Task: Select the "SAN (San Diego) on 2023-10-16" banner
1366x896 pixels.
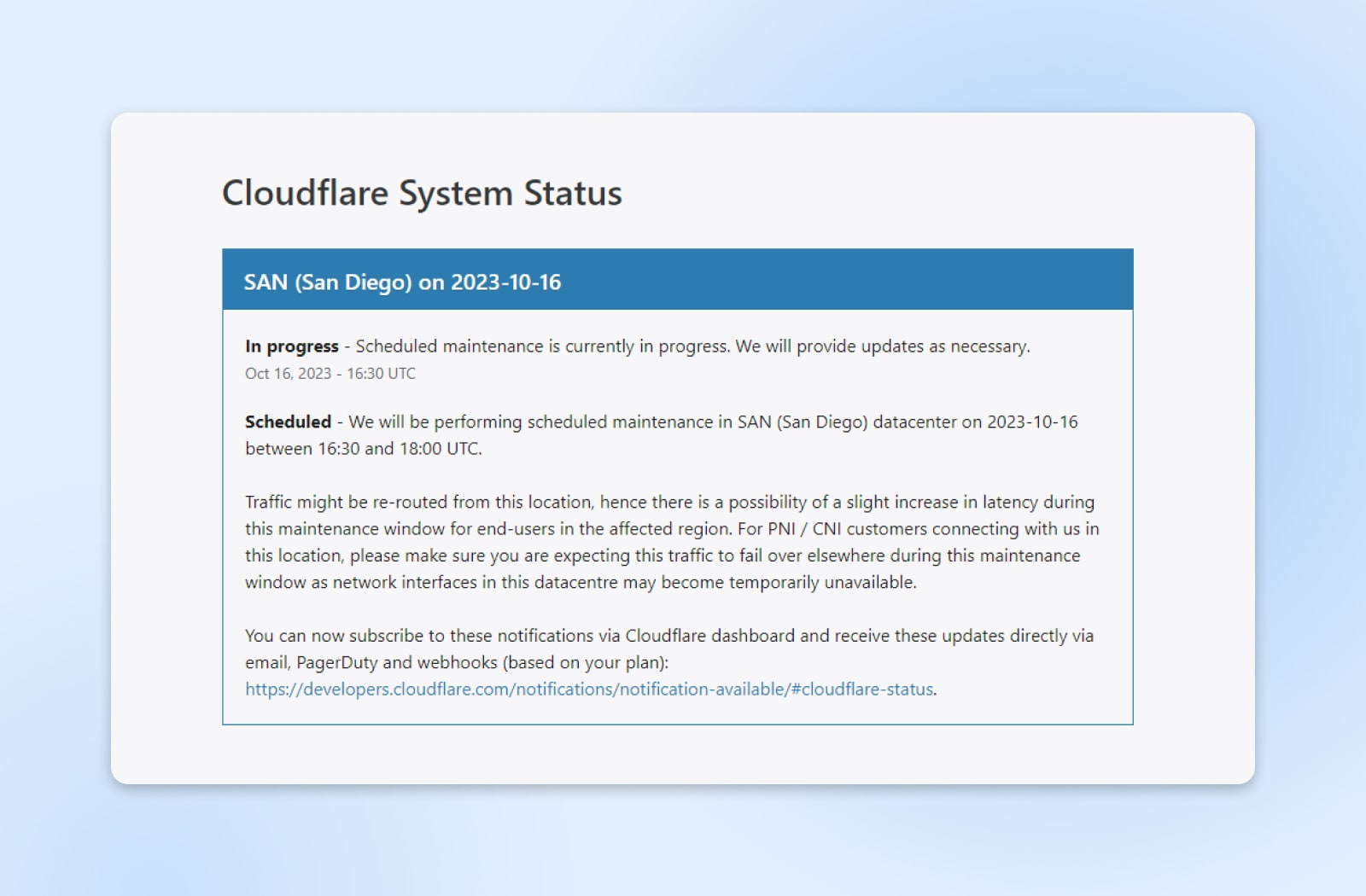Action: coord(401,282)
